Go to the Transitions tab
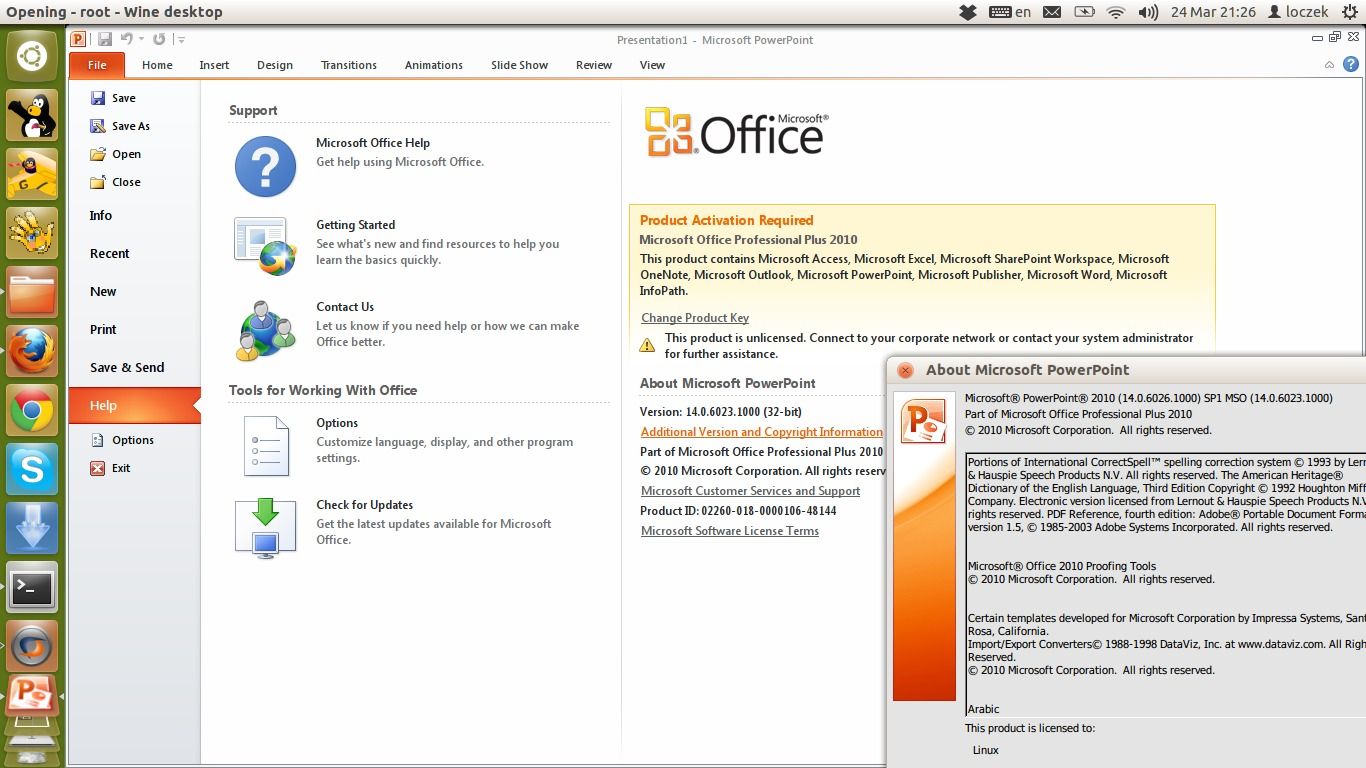Screen dimensions: 1366x768 click(x=349, y=65)
